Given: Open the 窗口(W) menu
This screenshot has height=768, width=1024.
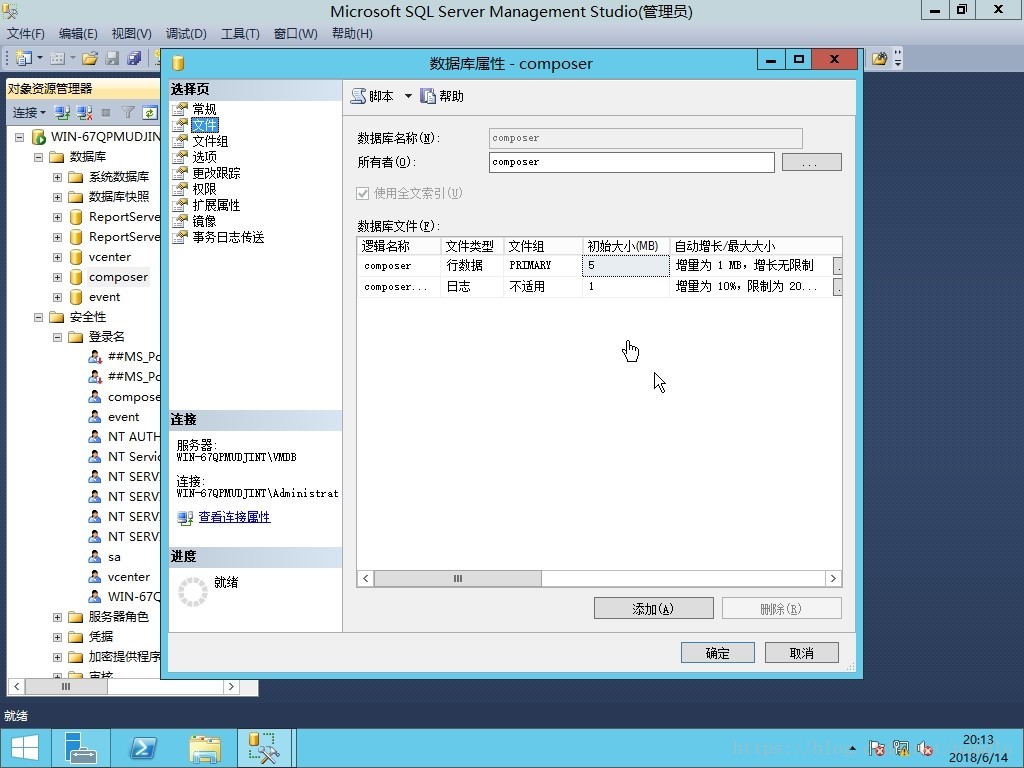Looking at the screenshot, I should click(295, 33).
